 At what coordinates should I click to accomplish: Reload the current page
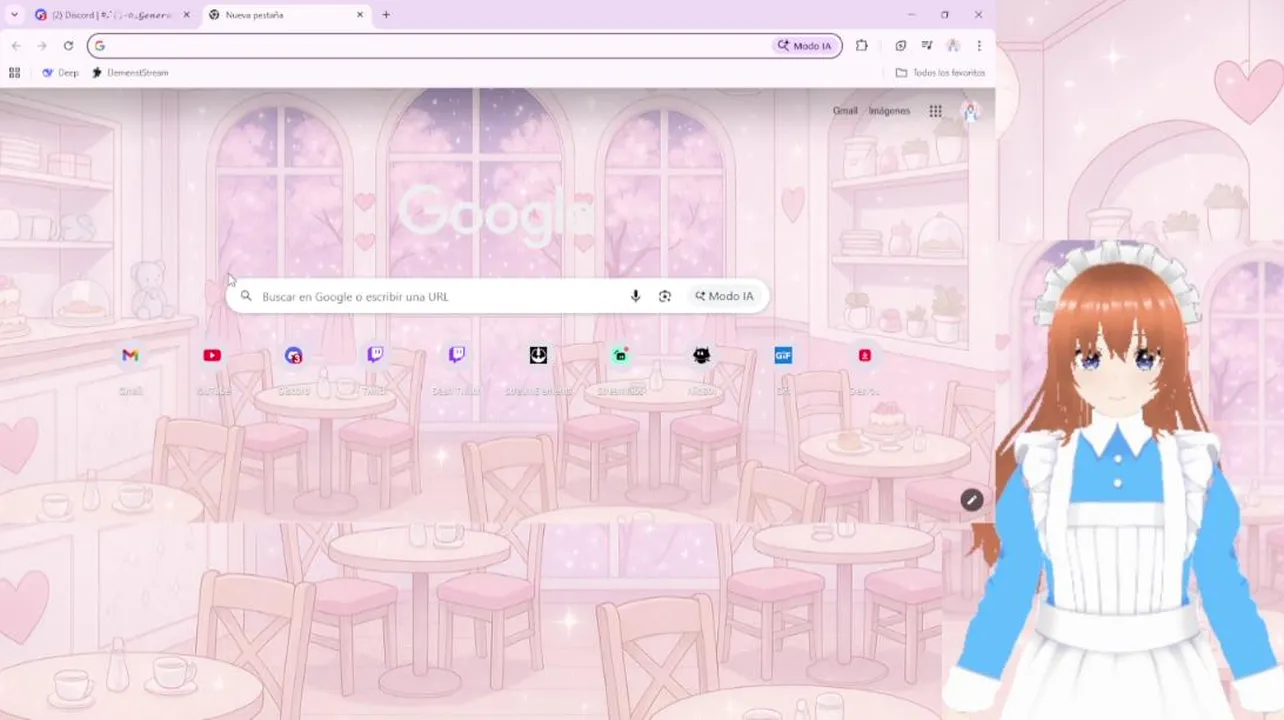point(68,45)
